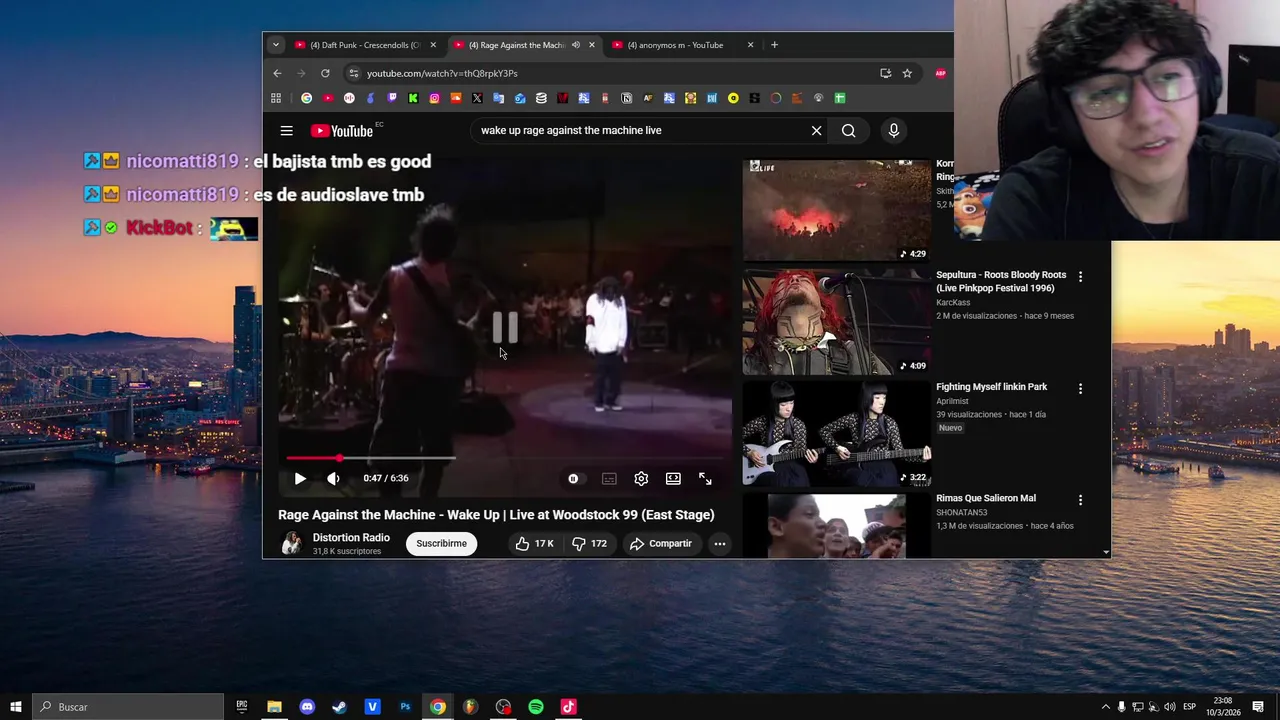Click the Compartir share button
Viewport: 1280px width, 720px height.
(660, 543)
